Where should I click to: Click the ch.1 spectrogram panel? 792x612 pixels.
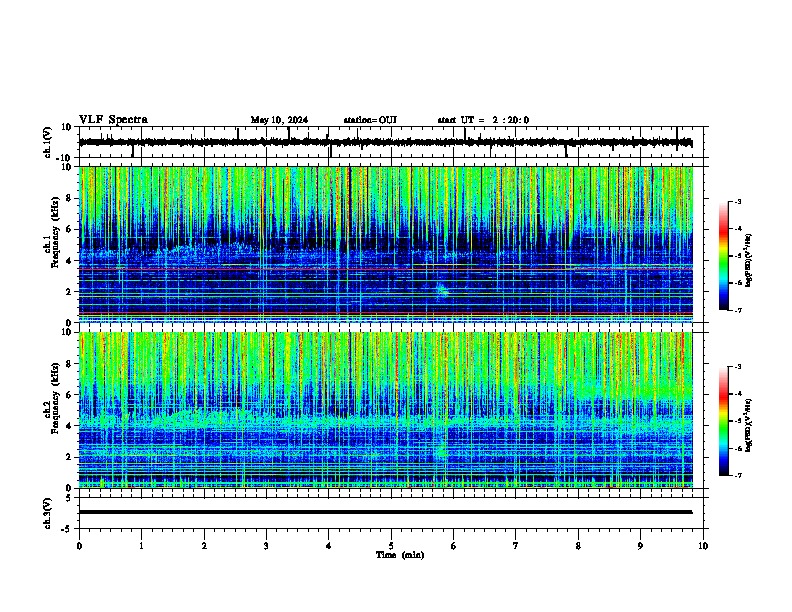point(386,244)
